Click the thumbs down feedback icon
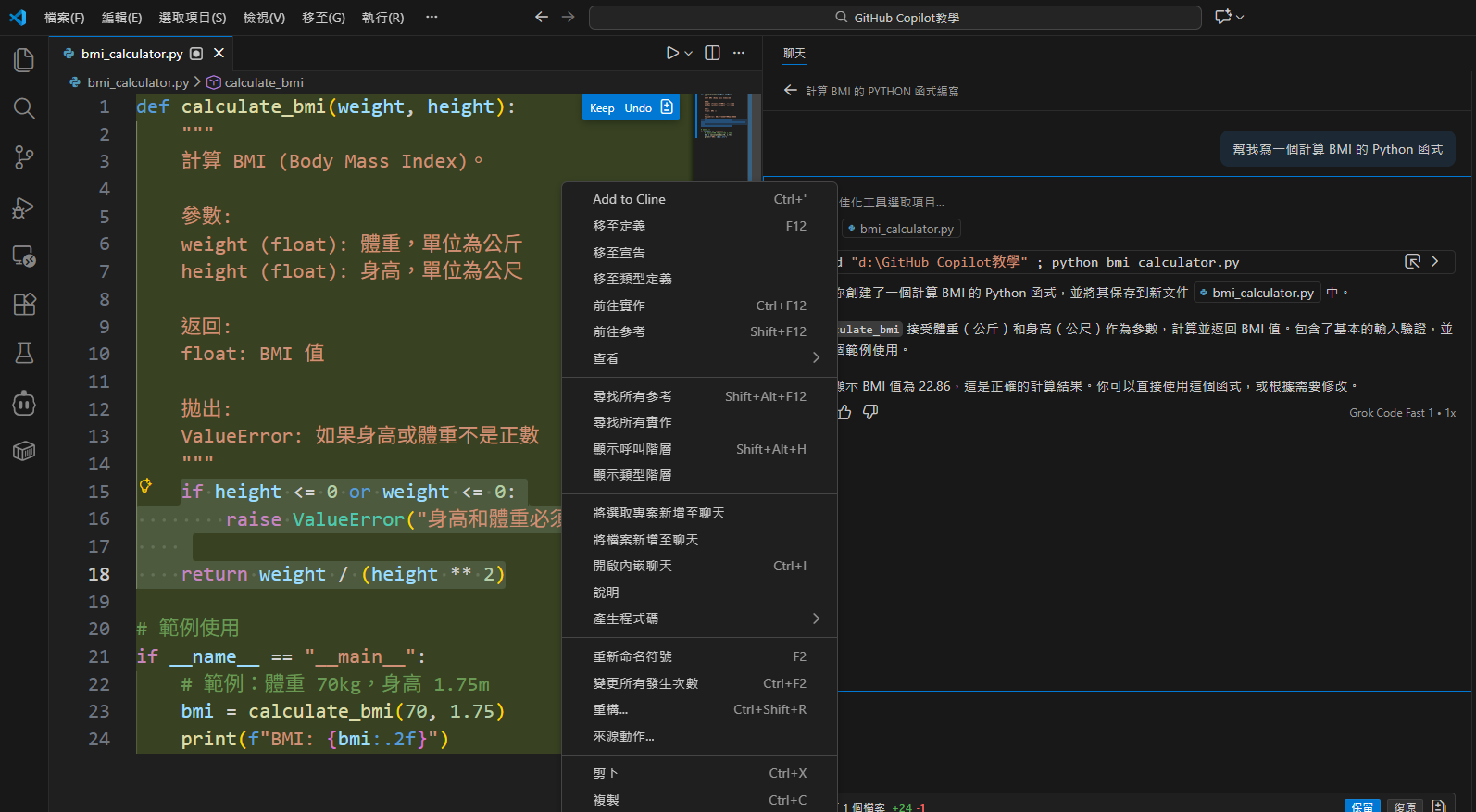This screenshot has width=1476, height=812. click(870, 412)
